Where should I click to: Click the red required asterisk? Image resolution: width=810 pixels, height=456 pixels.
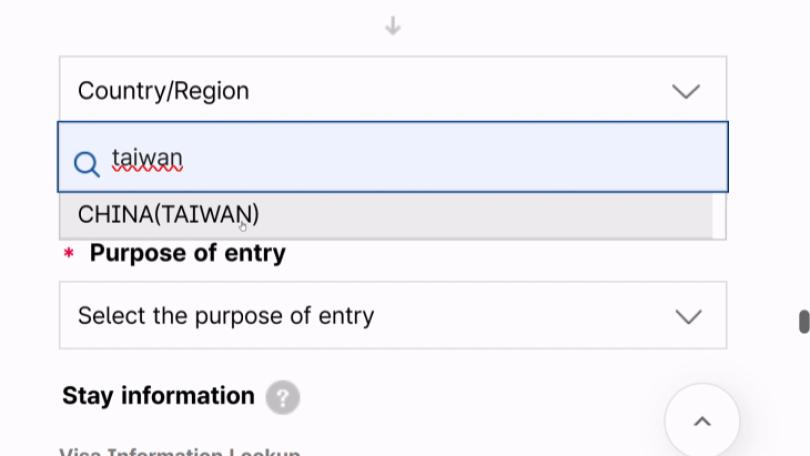pyautogui.click(x=69, y=254)
